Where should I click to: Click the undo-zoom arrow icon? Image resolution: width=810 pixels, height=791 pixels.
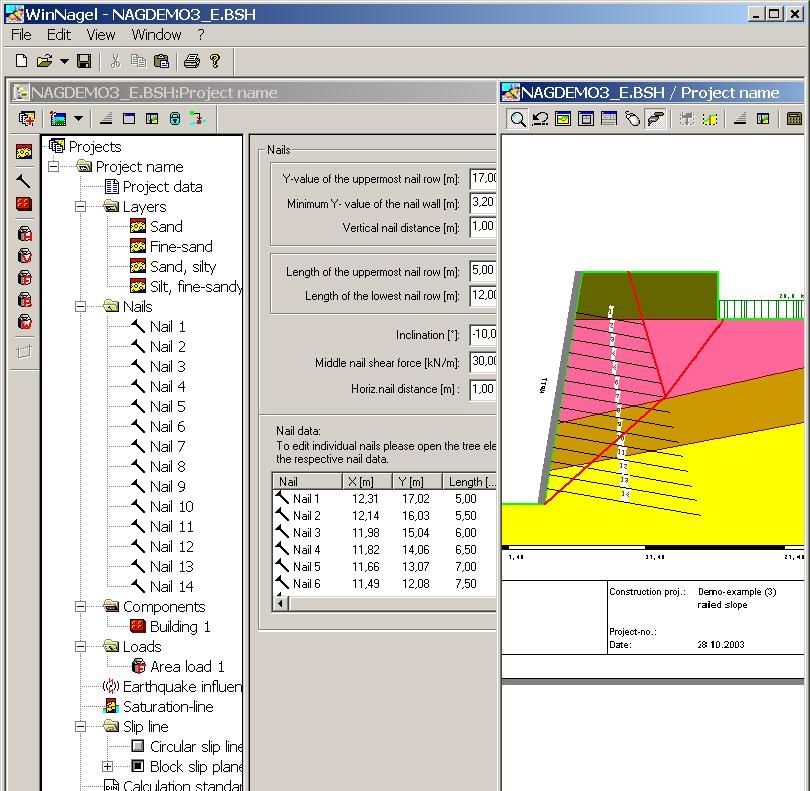540,119
